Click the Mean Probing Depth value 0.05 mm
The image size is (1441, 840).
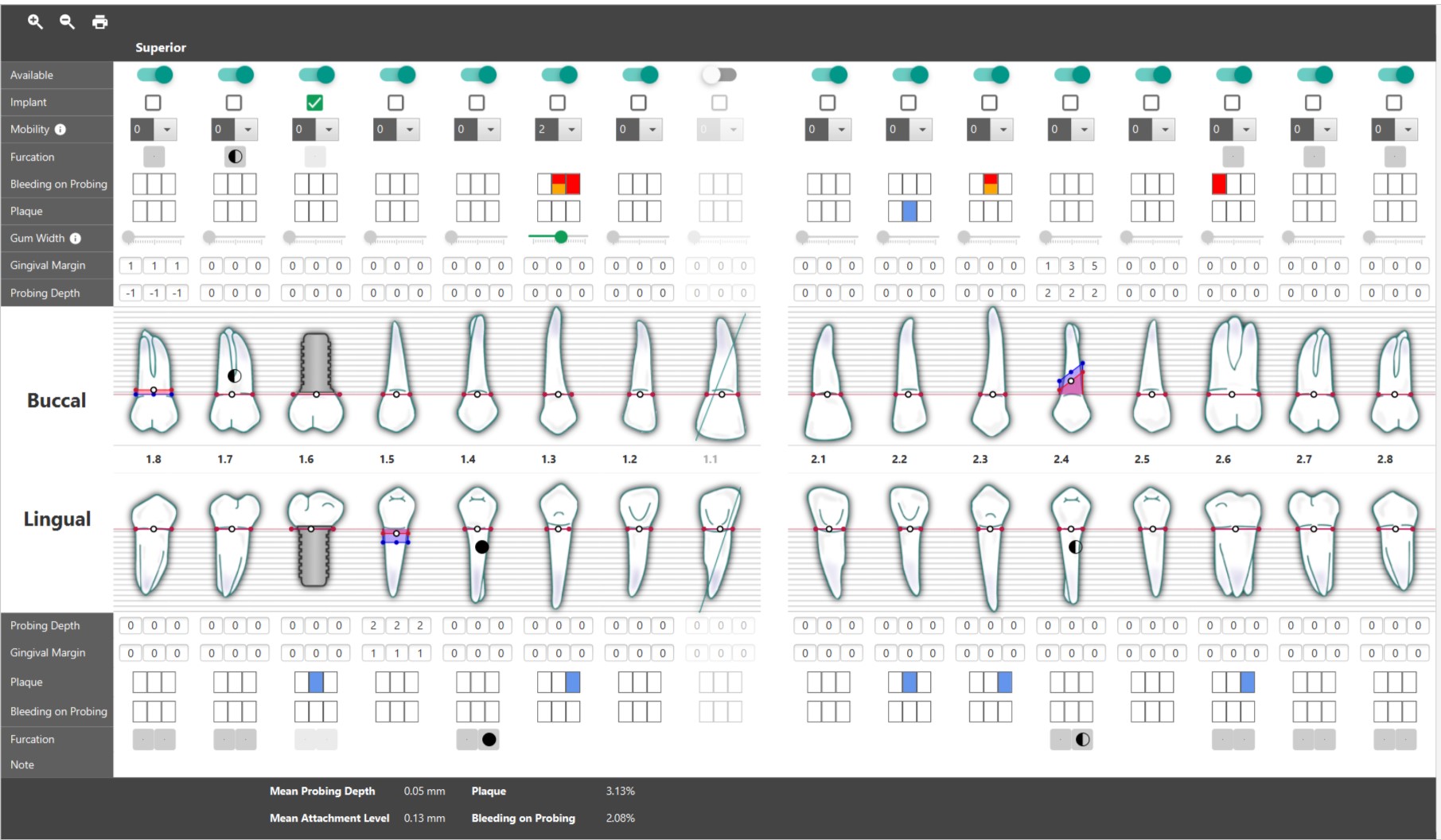coord(424,791)
